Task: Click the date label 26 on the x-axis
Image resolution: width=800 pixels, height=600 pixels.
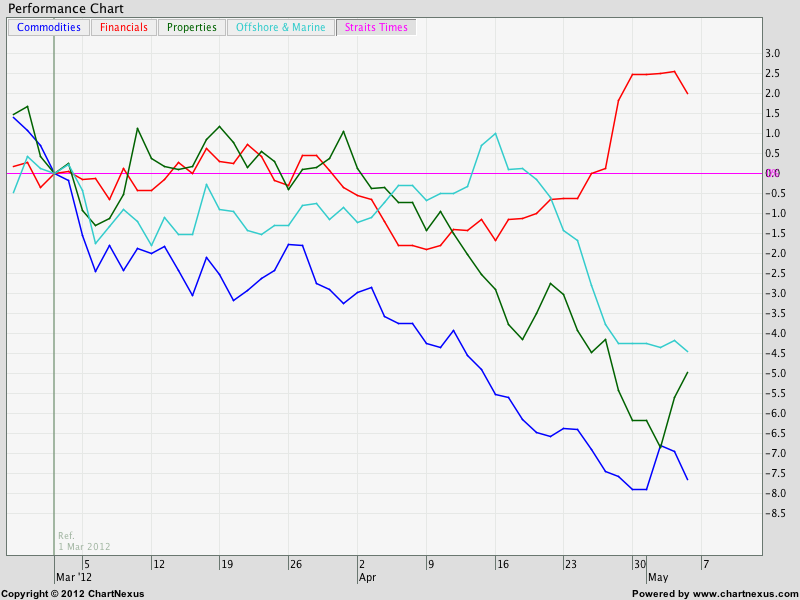Action: coord(296,564)
